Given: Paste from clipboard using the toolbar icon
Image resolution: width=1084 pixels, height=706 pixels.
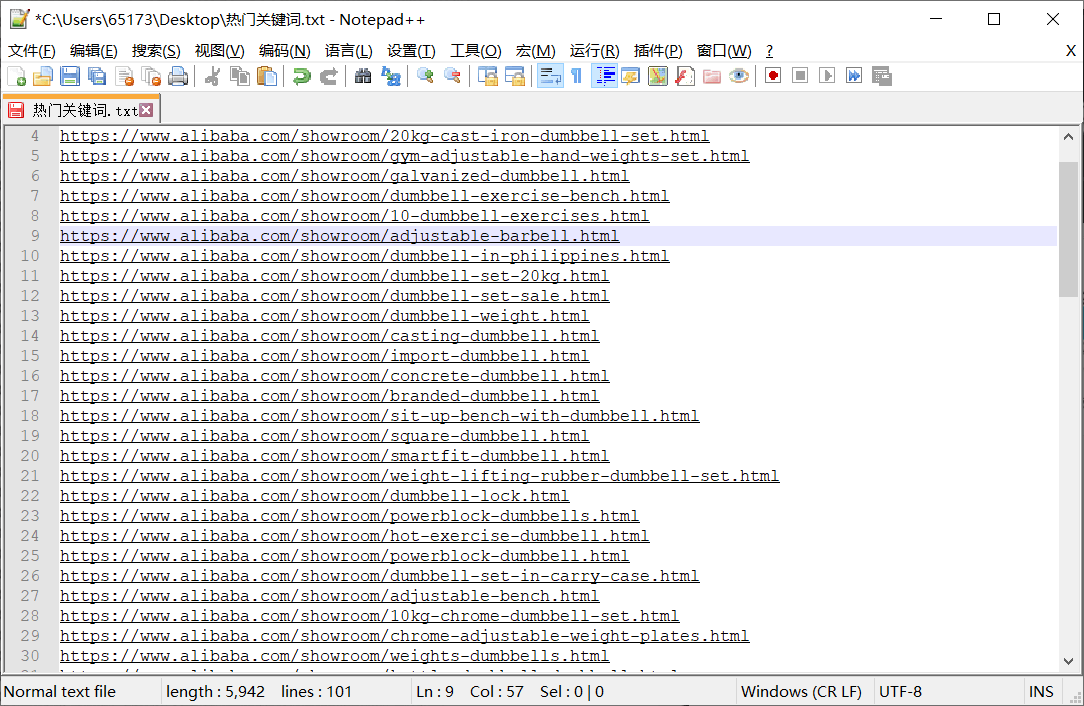Looking at the screenshot, I should click(x=267, y=76).
